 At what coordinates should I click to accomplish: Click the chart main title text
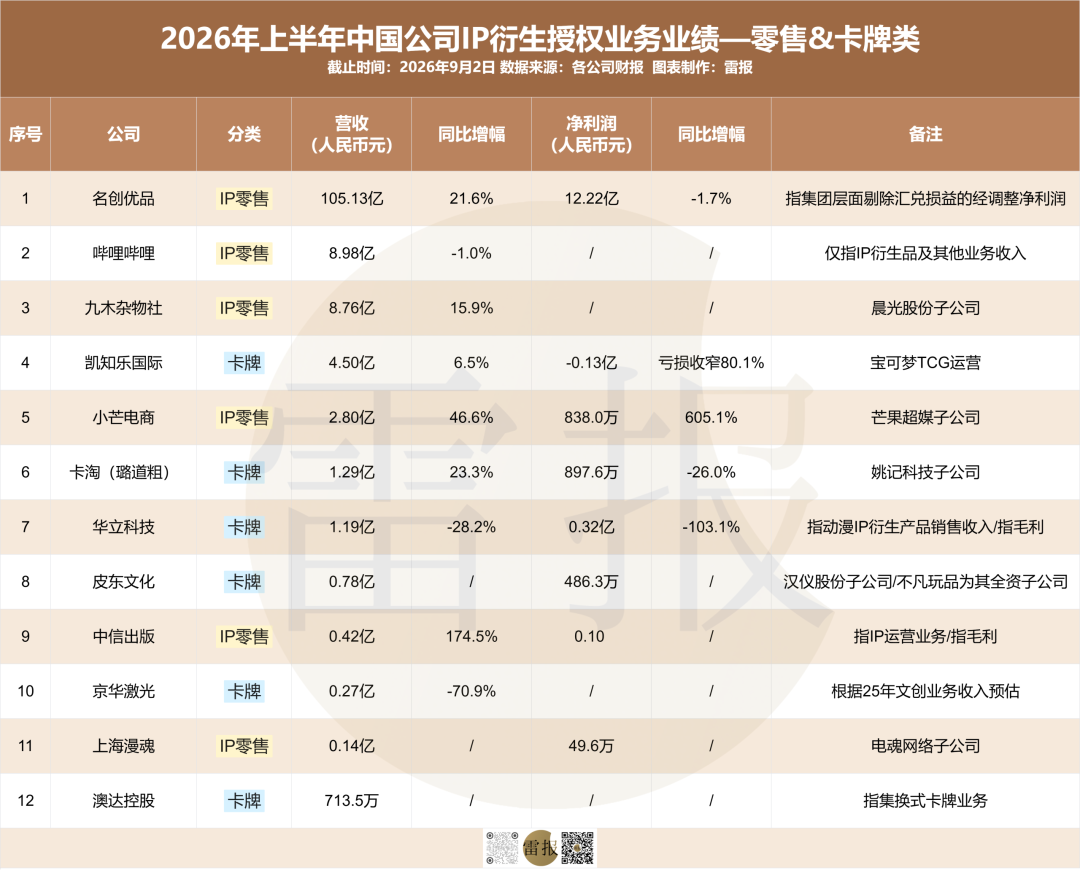(540, 39)
